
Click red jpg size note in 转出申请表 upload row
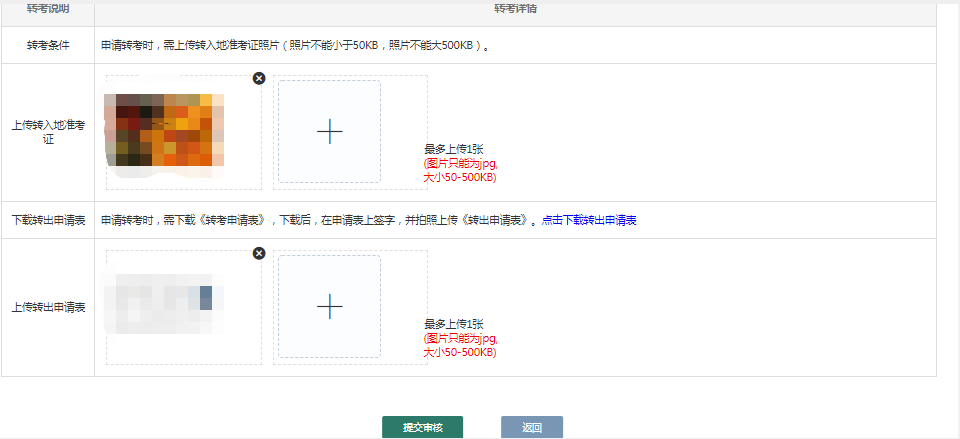tap(460, 345)
